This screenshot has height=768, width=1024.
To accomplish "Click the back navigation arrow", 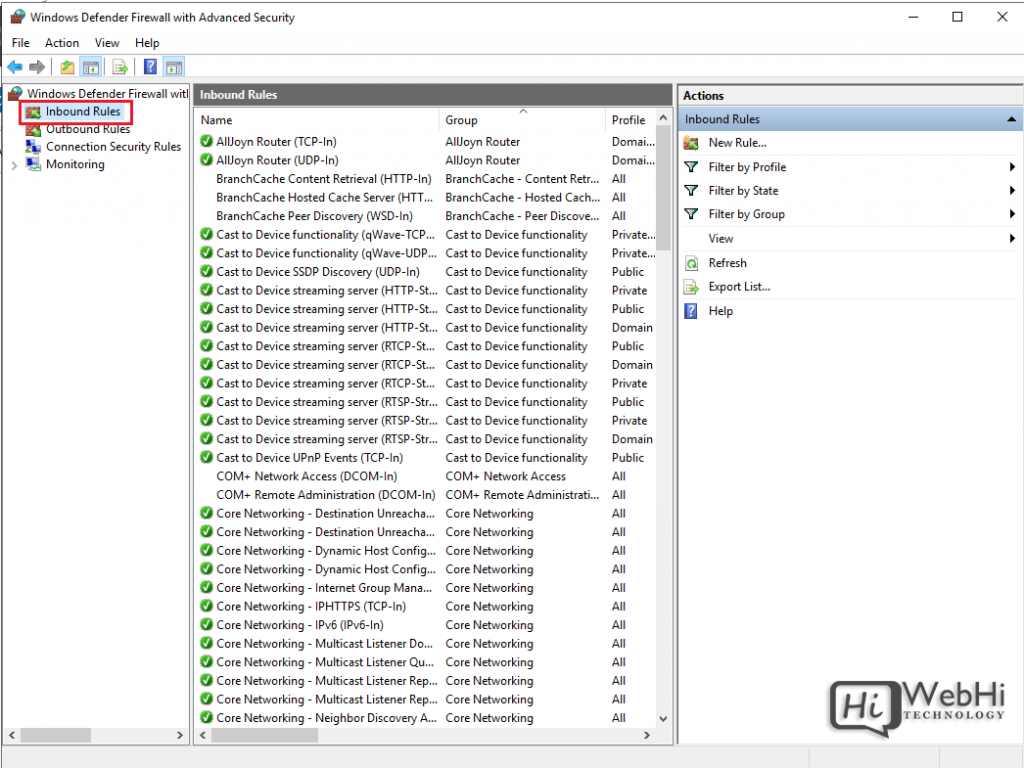I will pos(14,66).
